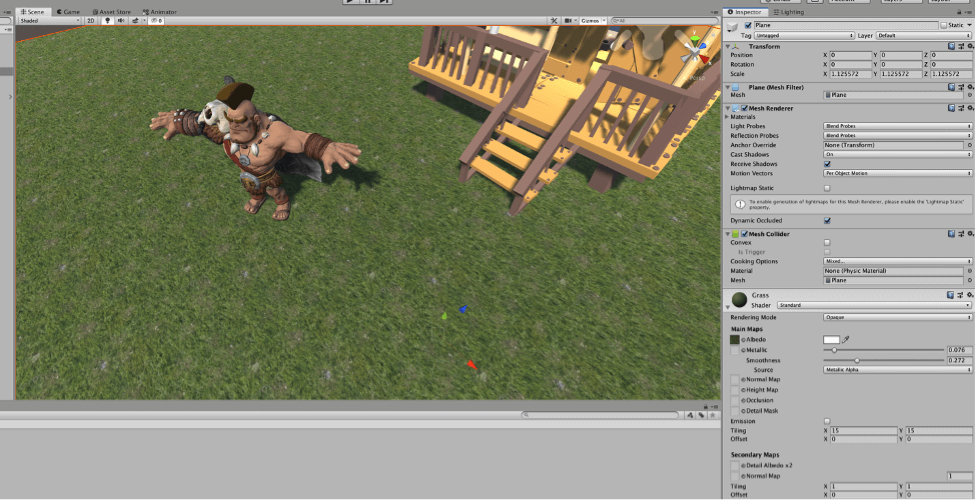Open scene view tools wrench icon
975x500 pixels.
[553, 21]
